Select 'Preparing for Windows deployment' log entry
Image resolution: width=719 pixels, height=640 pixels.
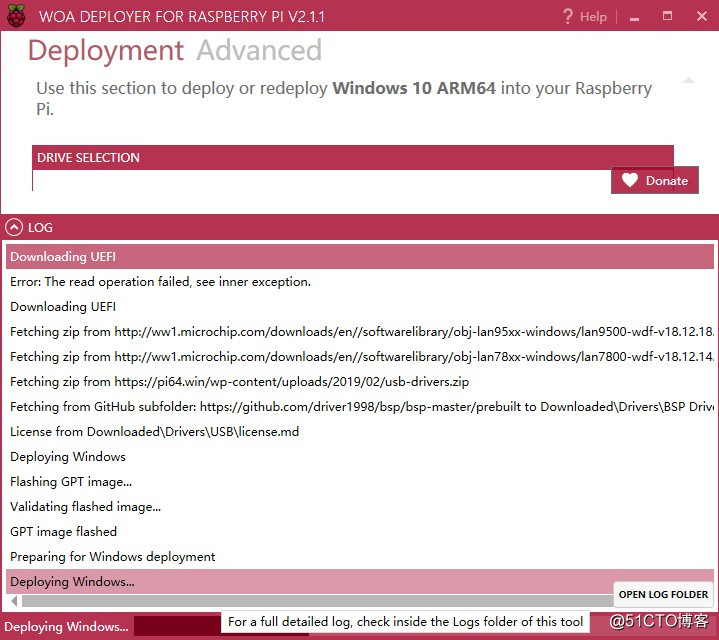[360, 557]
